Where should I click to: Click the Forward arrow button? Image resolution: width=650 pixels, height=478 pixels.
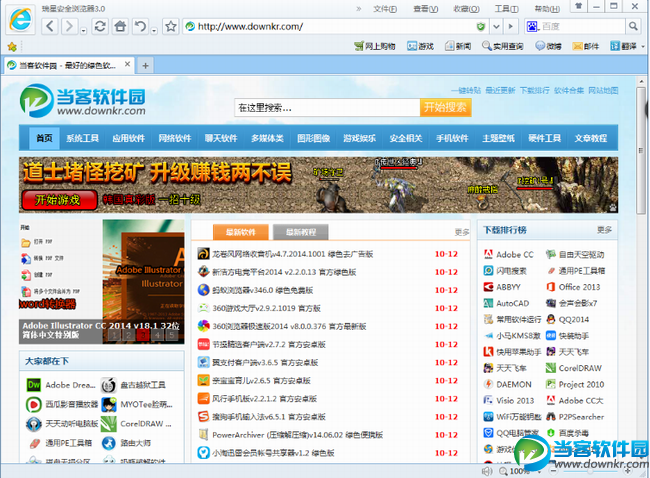click(69, 27)
